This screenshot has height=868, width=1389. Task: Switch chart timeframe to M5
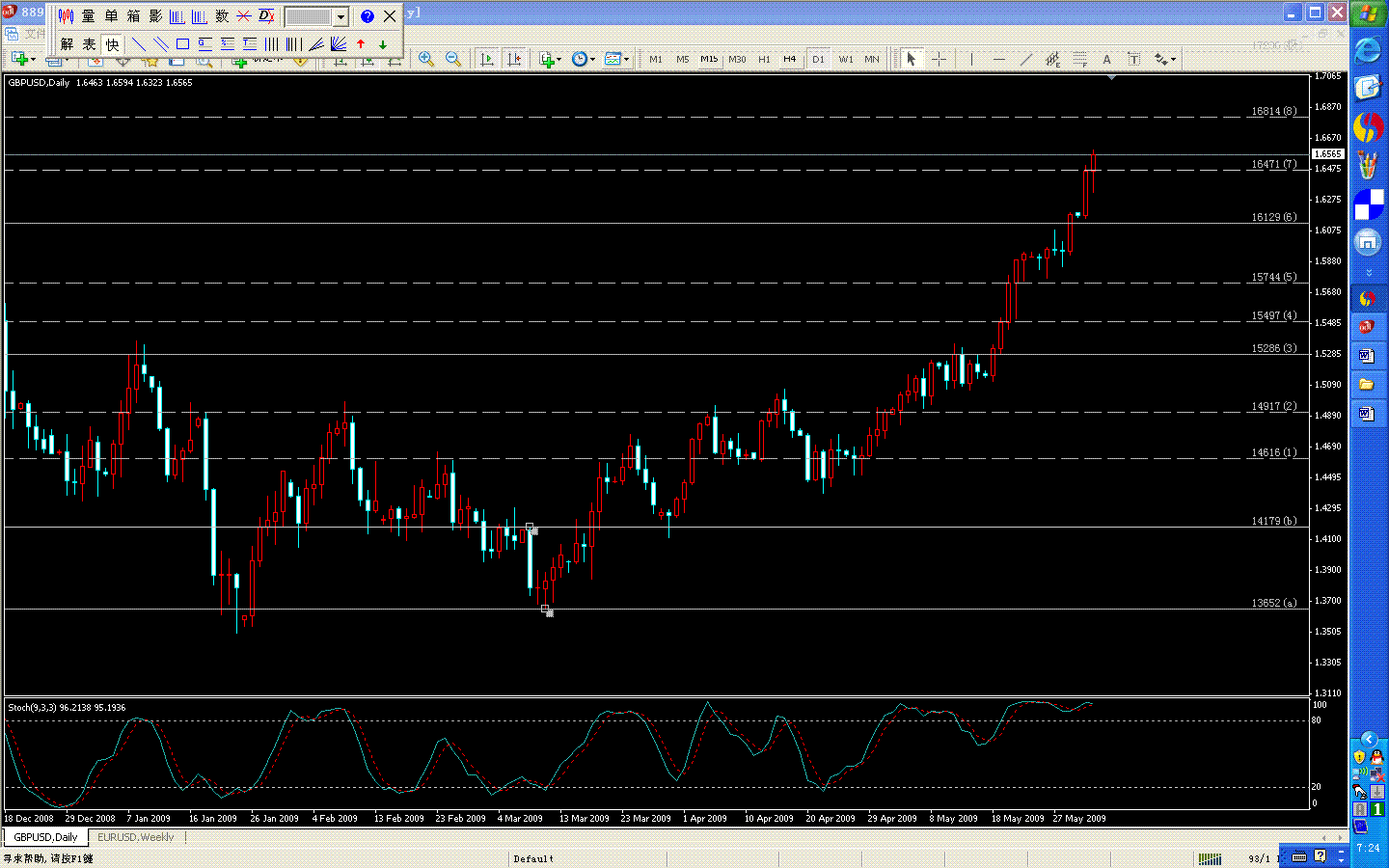click(683, 59)
